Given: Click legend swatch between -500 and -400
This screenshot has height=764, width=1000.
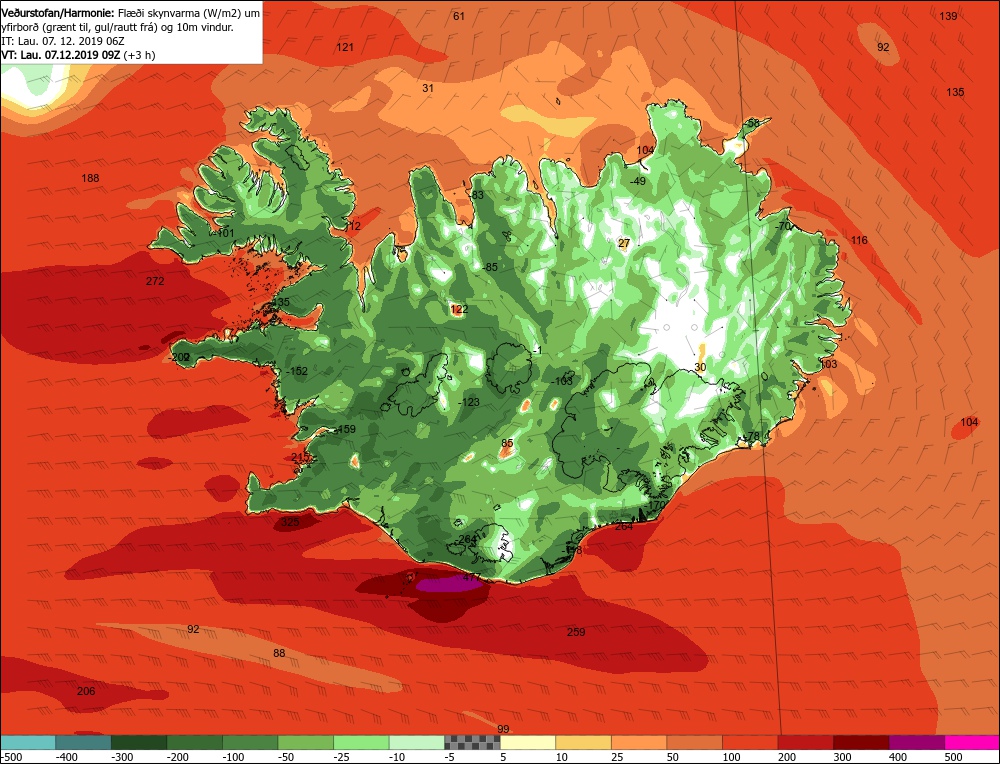Looking at the screenshot, I should pyautogui.click(x=27, y=742).
